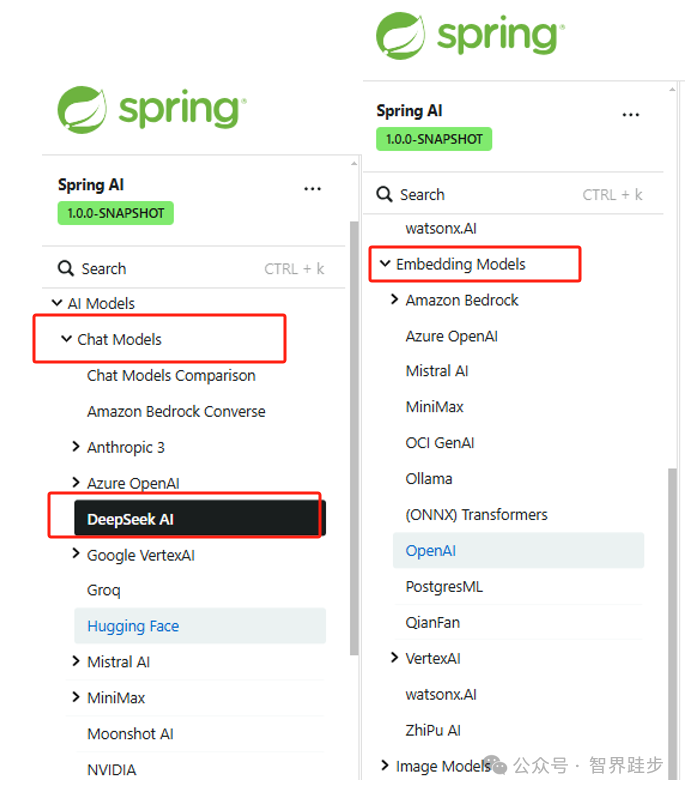Click the right panel scrollbar thumb
This screenshot has width=685, height=792.
click(x=672, y=624)
